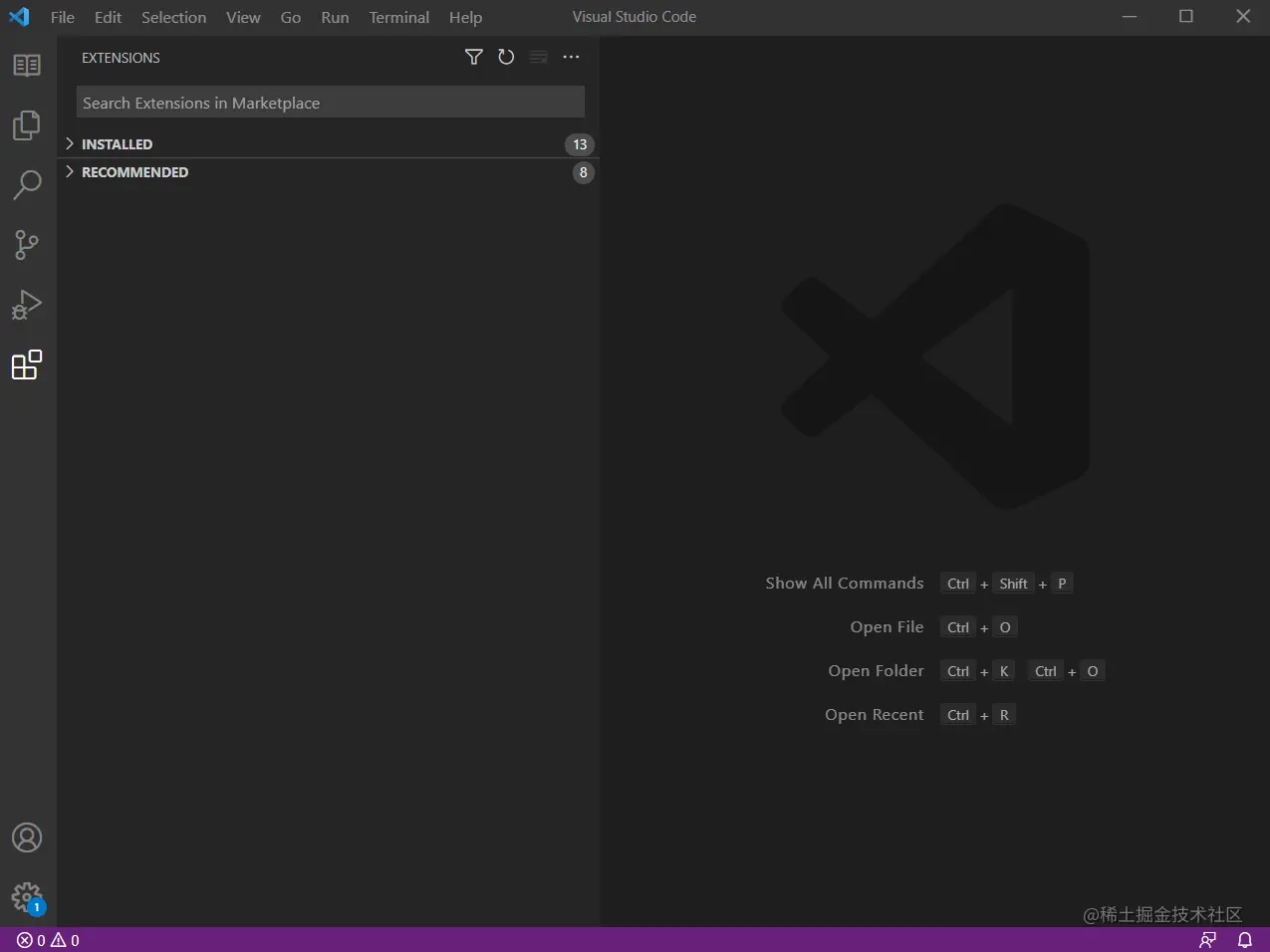This screenshot has height=952, width=1270.
Task: Expand the INSTALLED section
Action: [330, 144]
